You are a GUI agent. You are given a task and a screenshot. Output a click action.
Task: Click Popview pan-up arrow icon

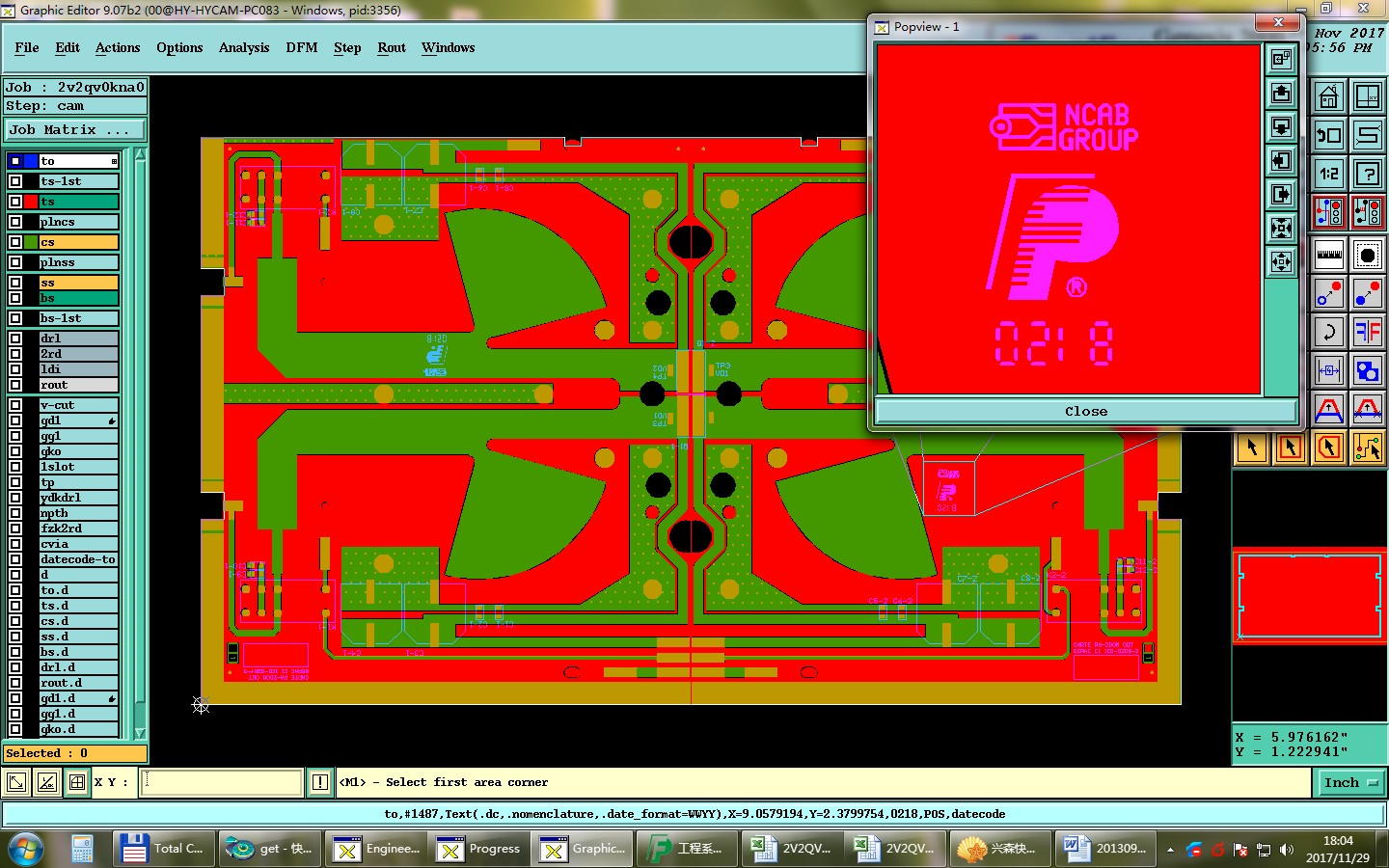(x=1281, y=94)
